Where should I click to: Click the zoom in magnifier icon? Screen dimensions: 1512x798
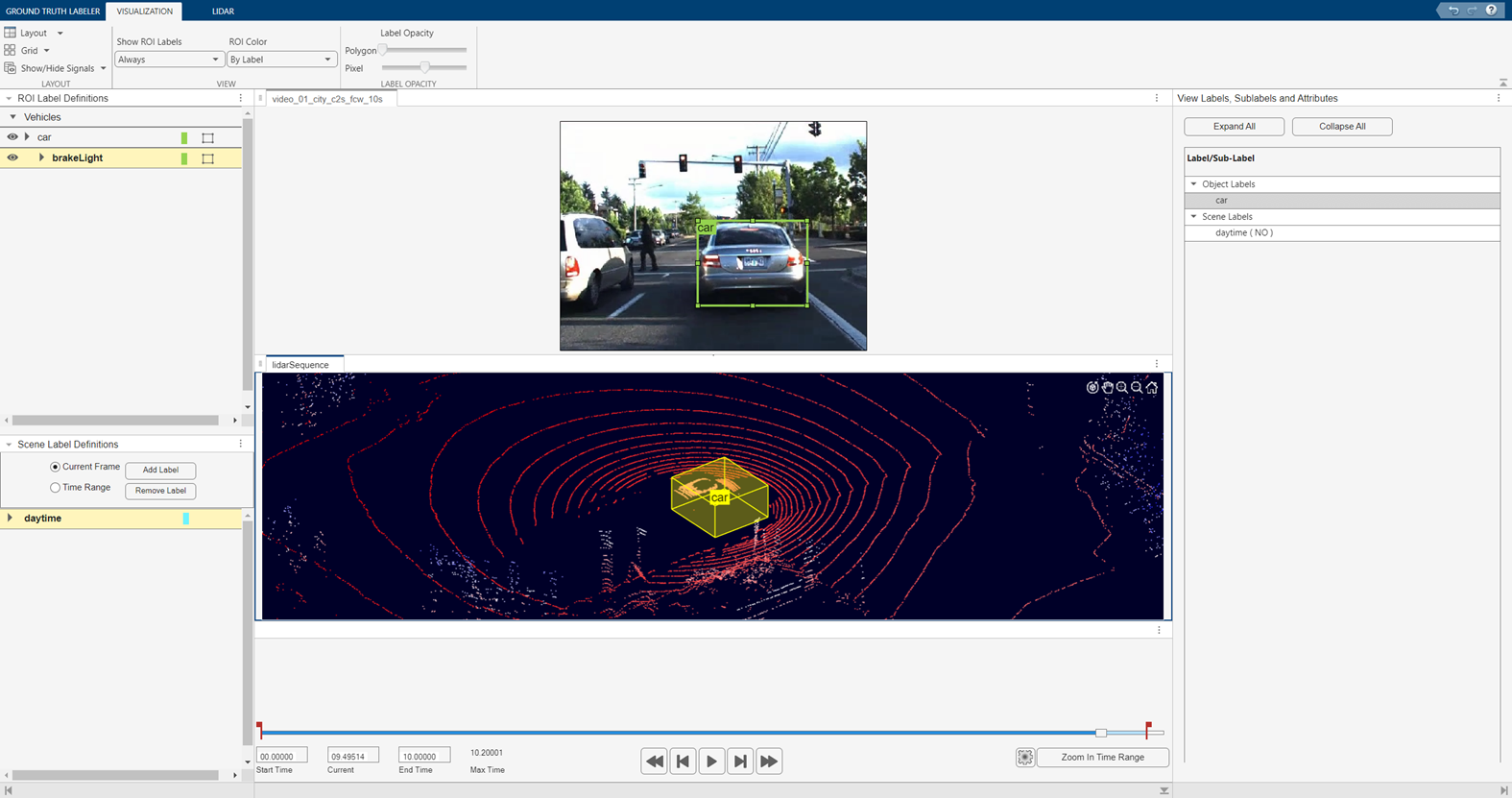[x=1121, y=388]
